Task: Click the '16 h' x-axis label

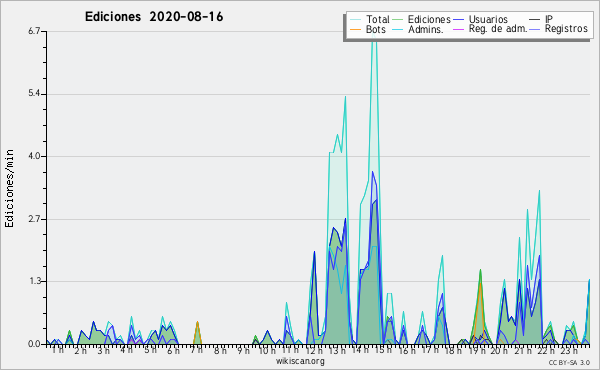Action: point(407,350)
